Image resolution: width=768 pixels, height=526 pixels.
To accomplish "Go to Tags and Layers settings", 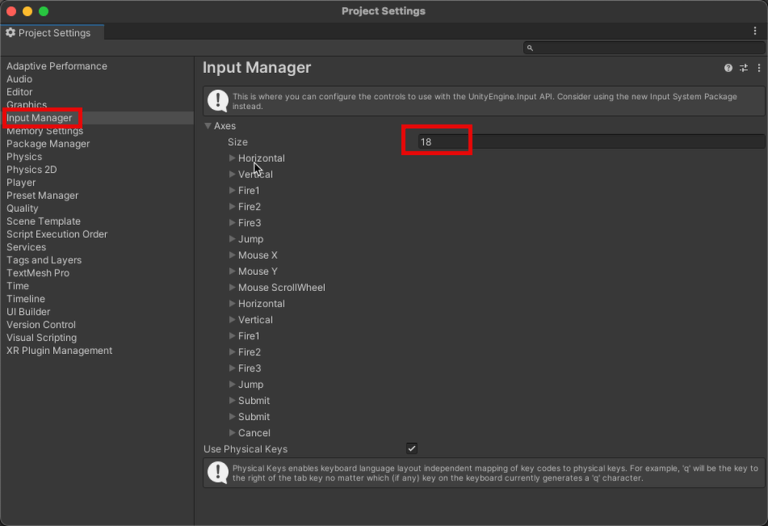I will point(44,260).
